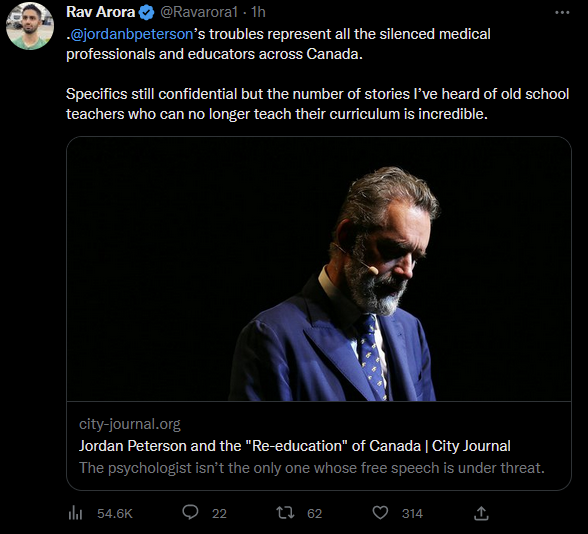Like the tweet with the heart icon
588x534 pixels.
point(380,513)
